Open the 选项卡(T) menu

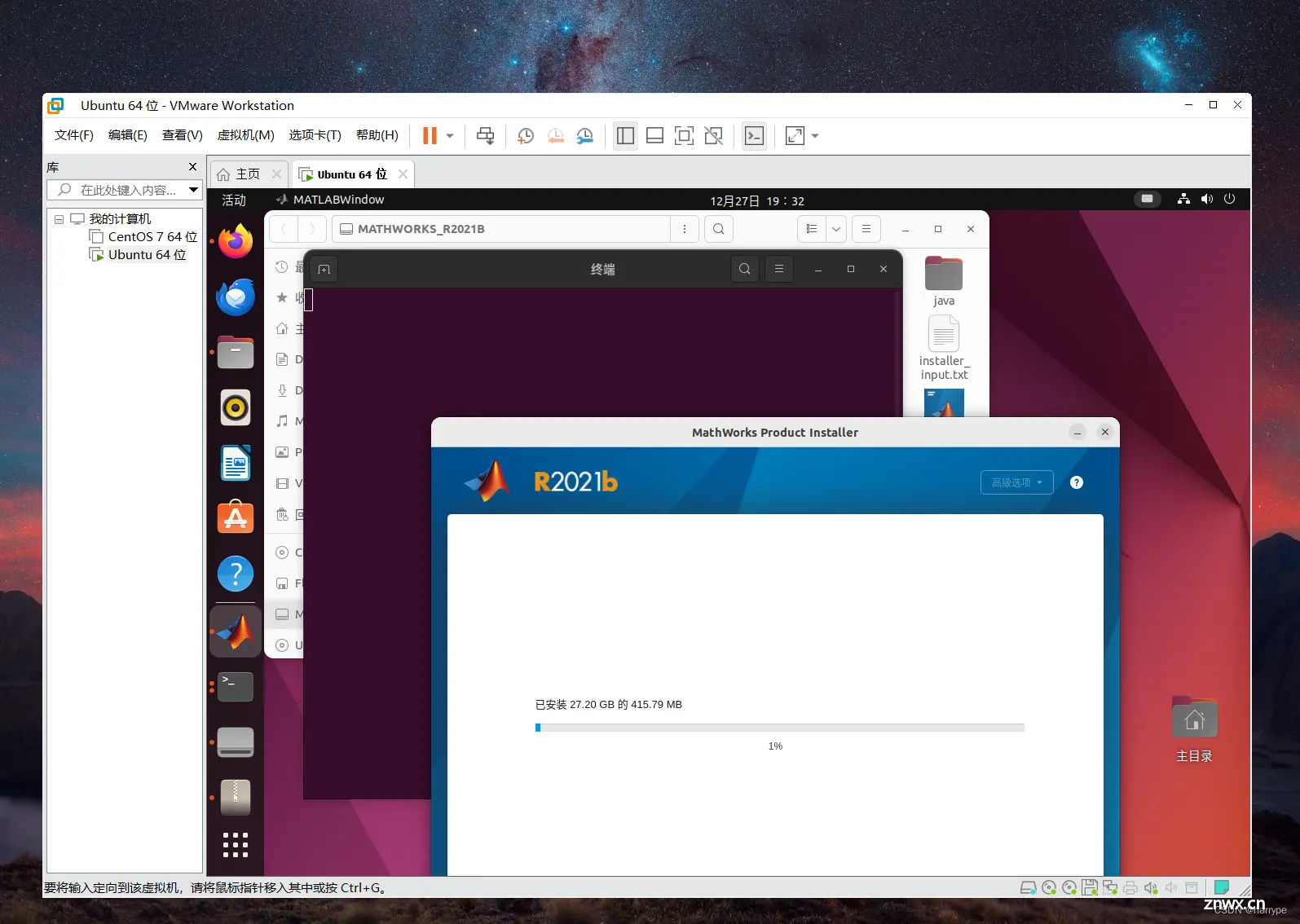click(x=315, y=135)
